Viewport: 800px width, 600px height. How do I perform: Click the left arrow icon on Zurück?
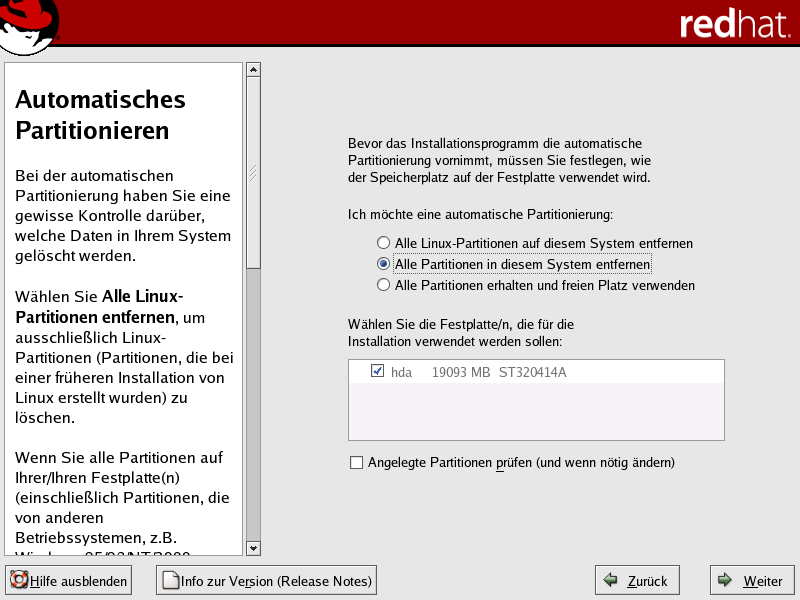[610, 581]
